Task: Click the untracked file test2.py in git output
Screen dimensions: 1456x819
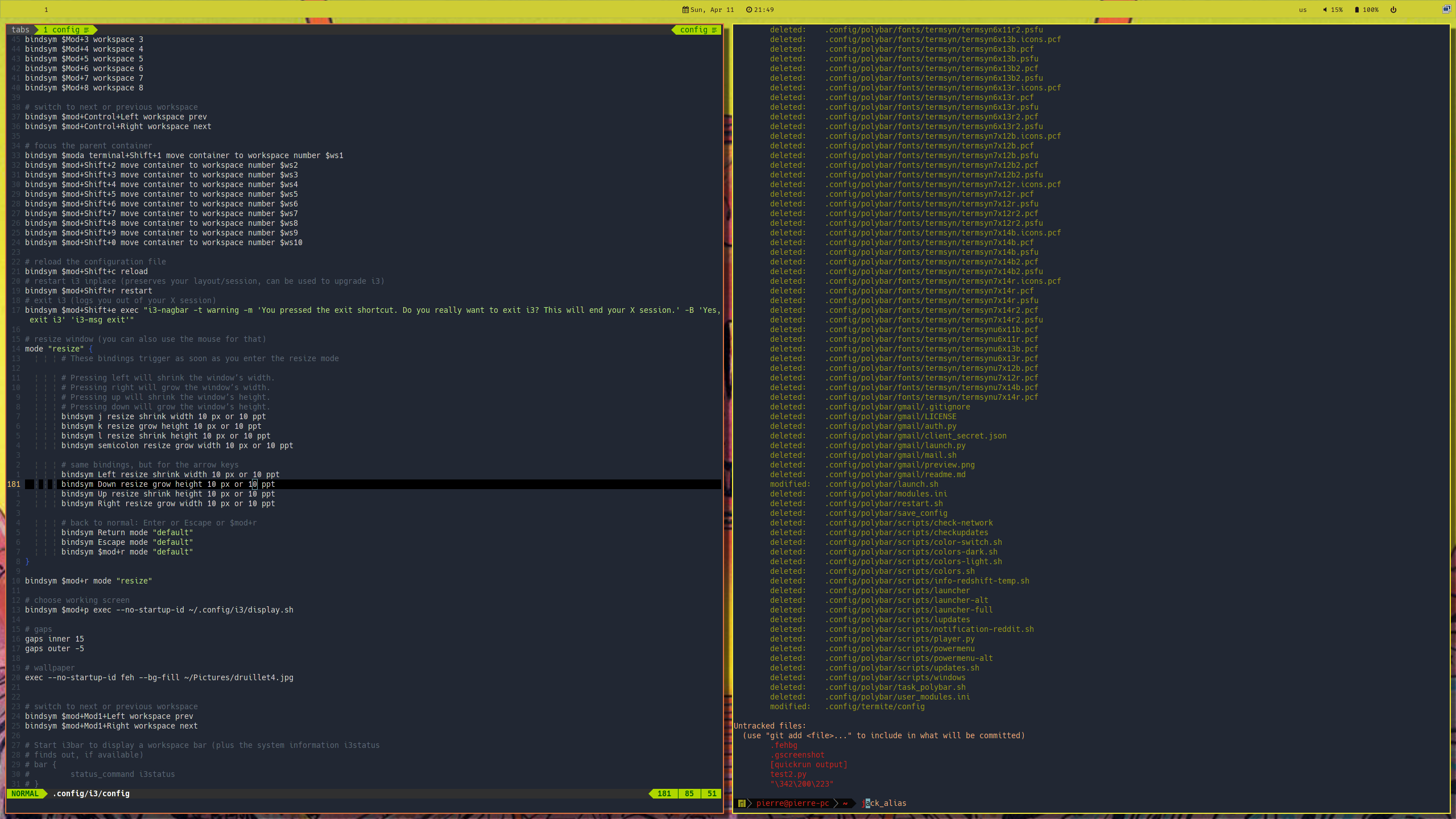Action: click(788, 774)
